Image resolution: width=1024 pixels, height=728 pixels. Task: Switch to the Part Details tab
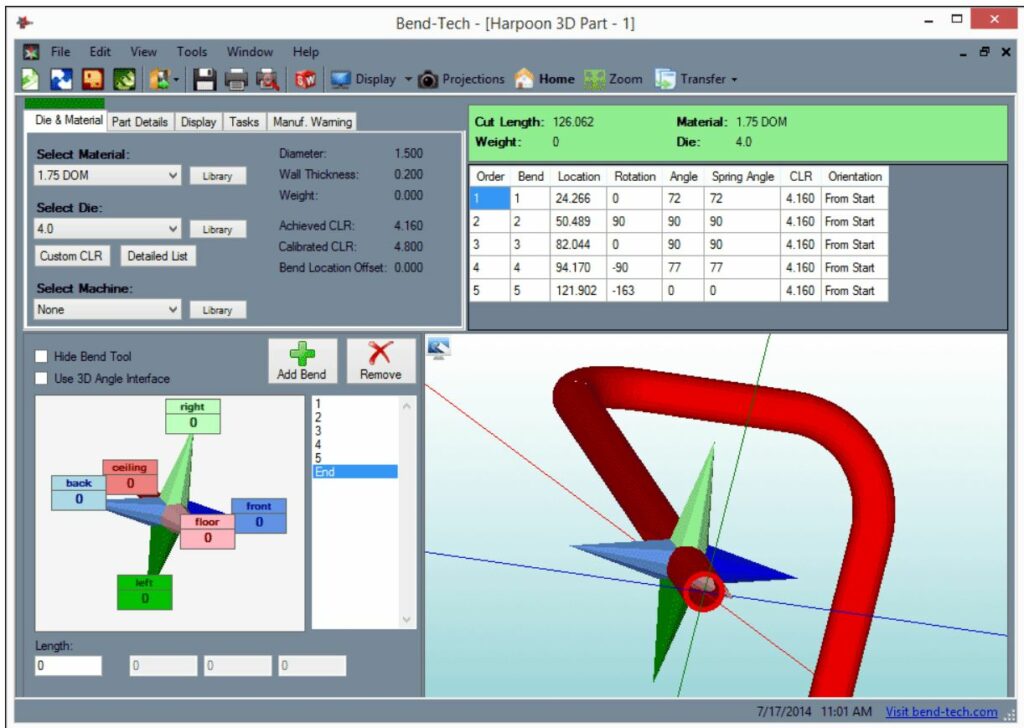tap(140, 121)
